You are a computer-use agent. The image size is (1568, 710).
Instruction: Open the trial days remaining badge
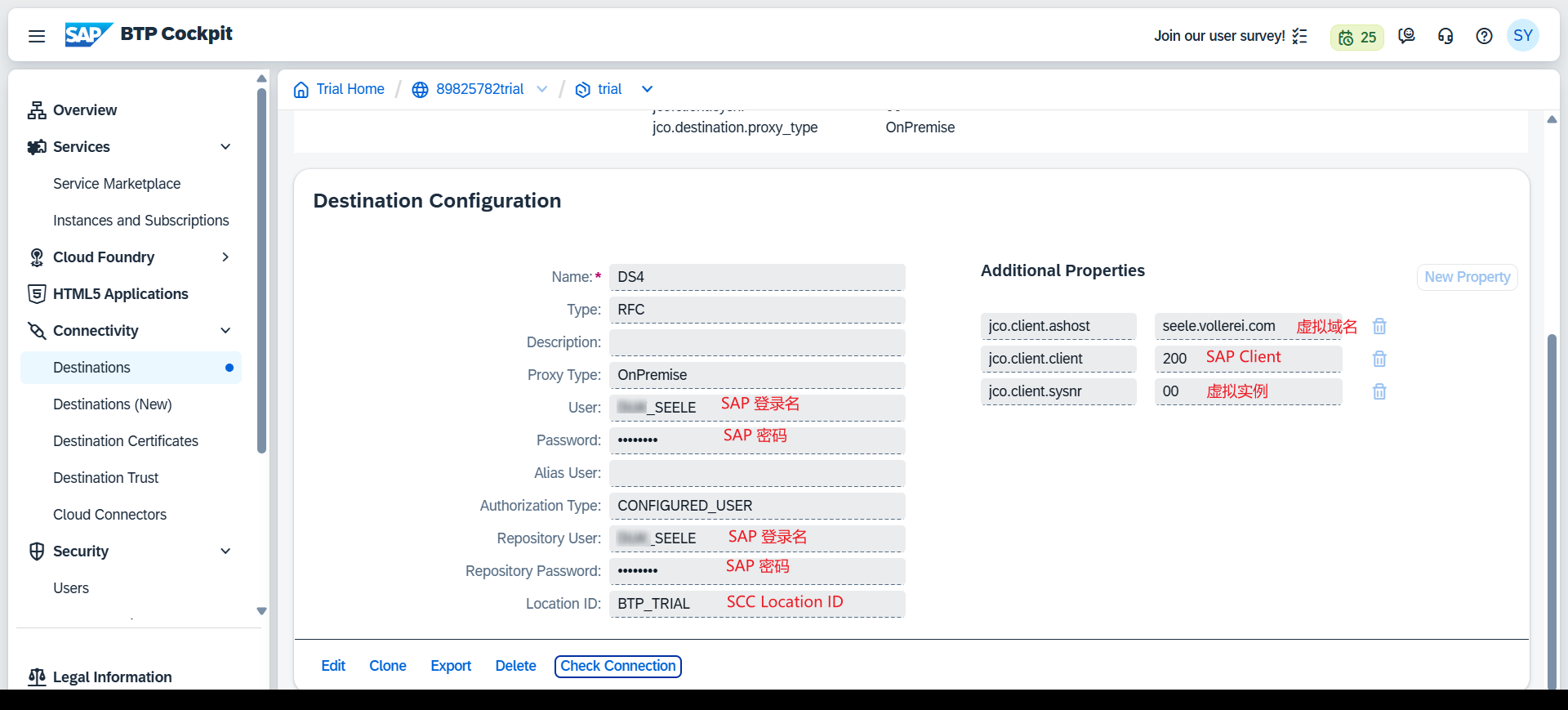point(1357,37)
